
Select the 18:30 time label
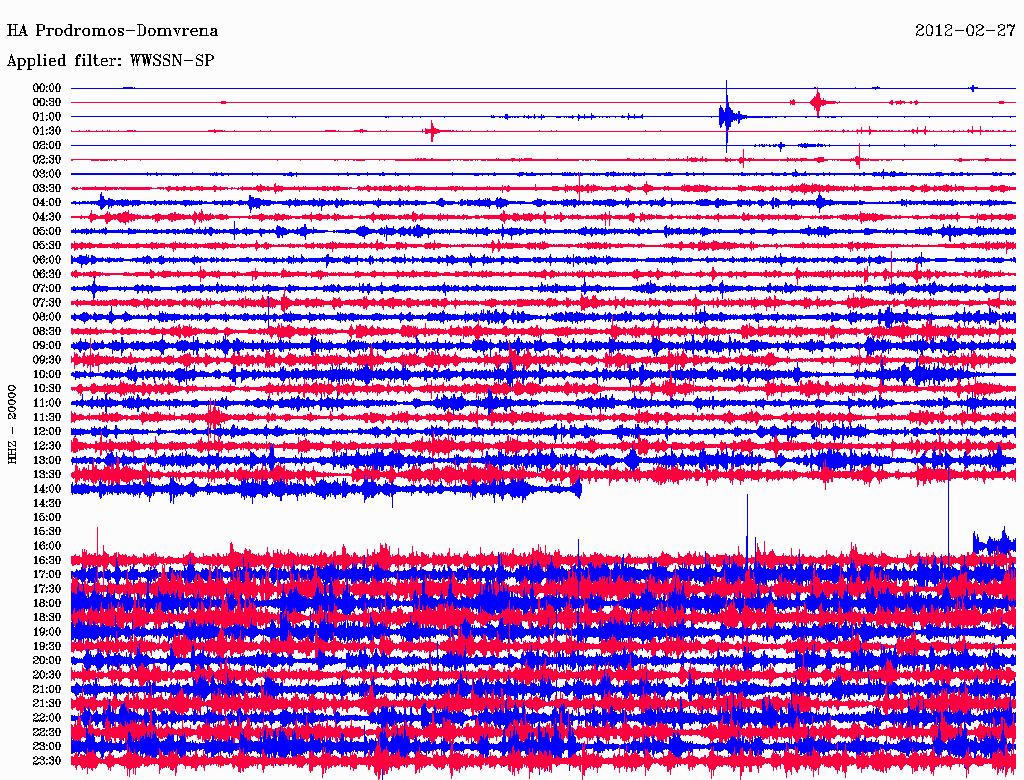[47, 617]
